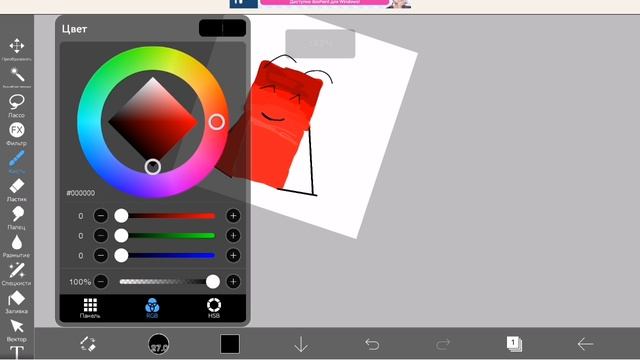
Task: Click the blue channel slider handle
Action: coord(121,256)
